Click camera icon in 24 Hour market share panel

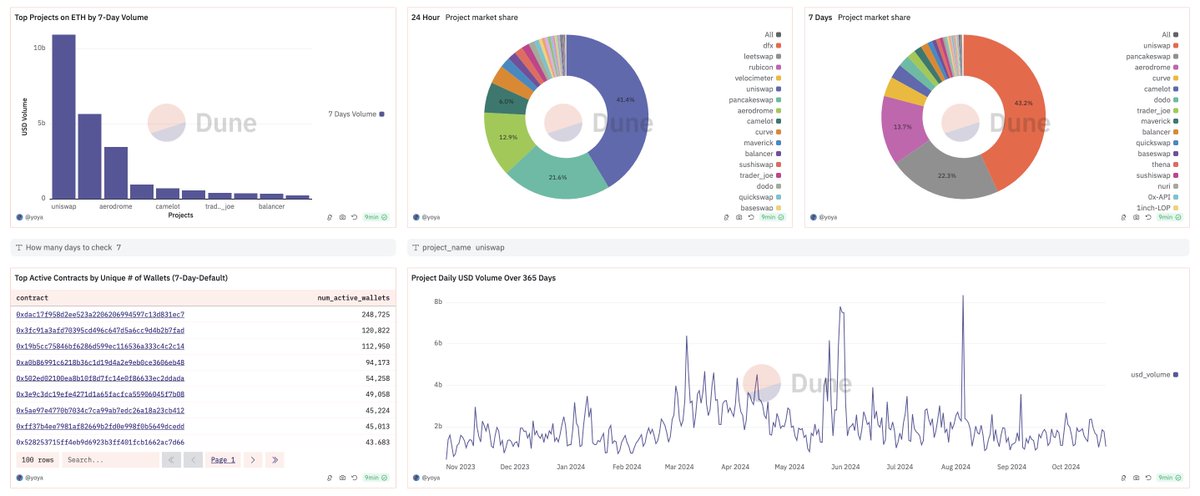(x=739, y=217)
